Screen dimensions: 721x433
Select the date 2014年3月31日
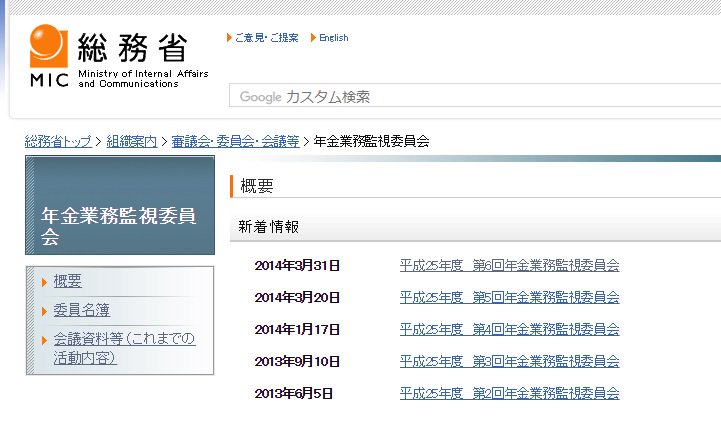[297, 265]
